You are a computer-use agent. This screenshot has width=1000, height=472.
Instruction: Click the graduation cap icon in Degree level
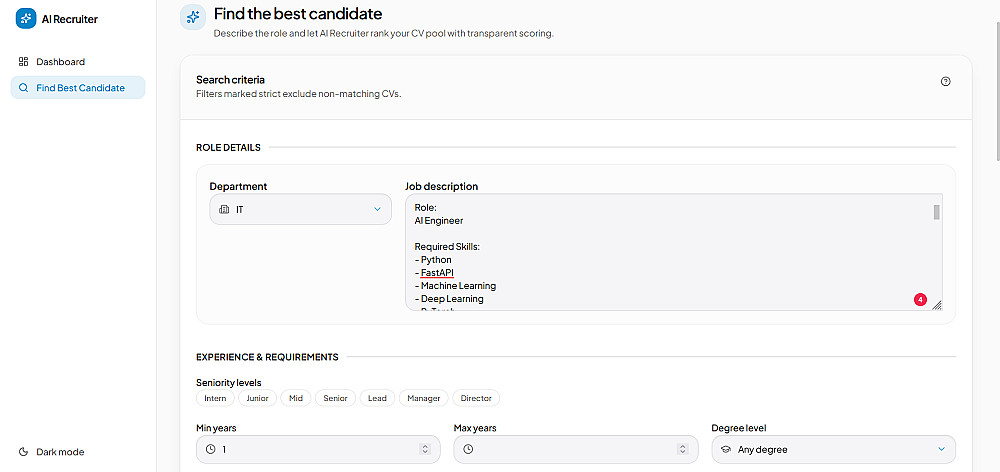click(x=725, y=449)
